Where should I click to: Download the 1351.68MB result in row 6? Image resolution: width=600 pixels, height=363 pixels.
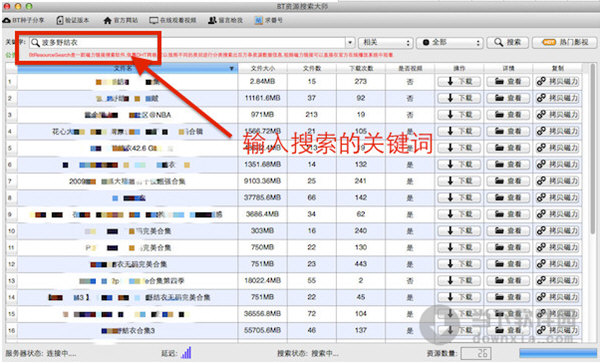459,164
